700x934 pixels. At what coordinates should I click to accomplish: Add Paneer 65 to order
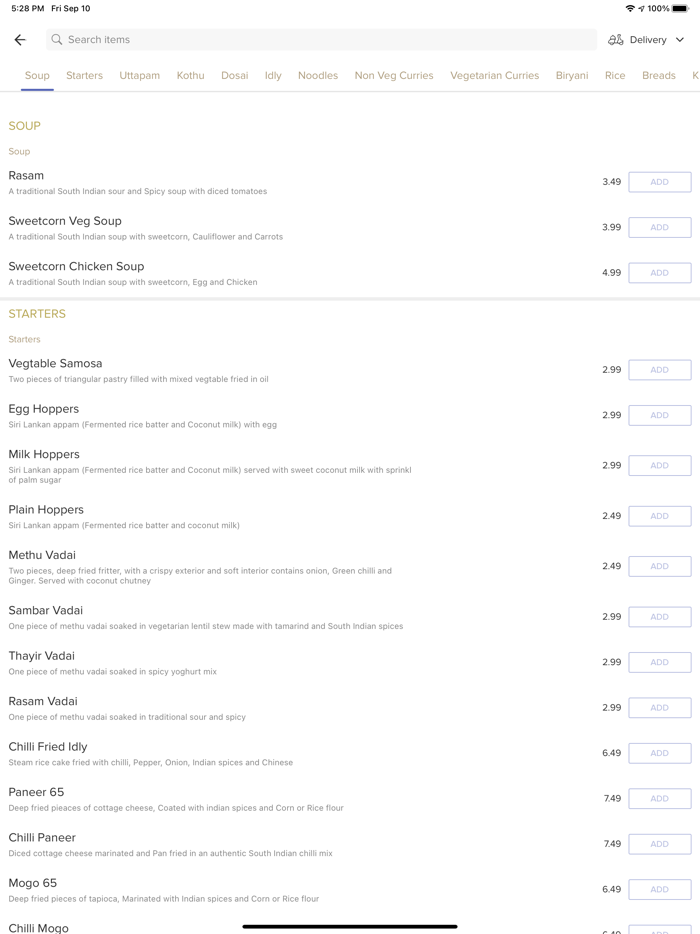(x=659, y=799)
